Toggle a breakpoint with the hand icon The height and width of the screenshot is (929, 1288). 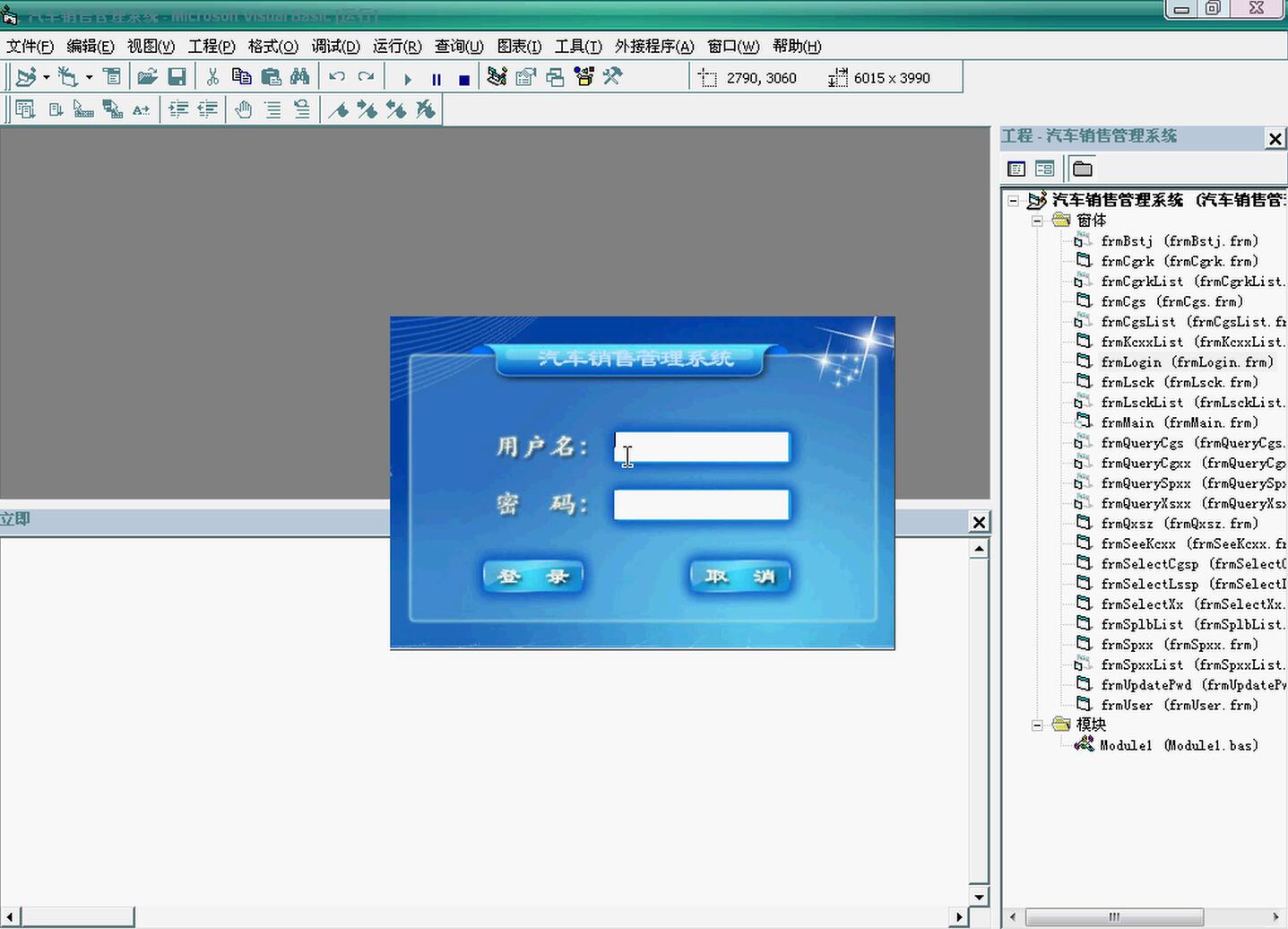pos(244,109)
